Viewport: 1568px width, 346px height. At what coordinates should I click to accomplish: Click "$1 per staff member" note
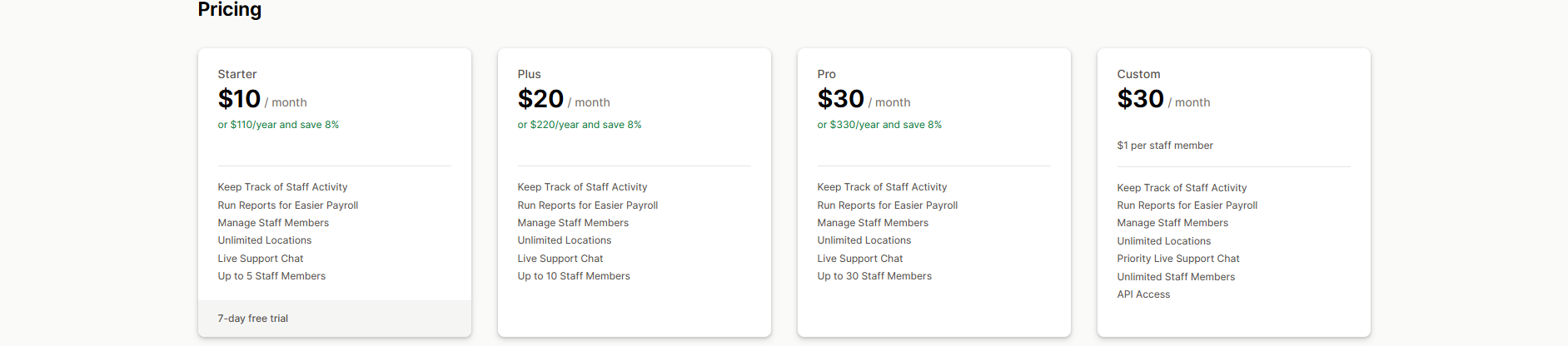1165,146
